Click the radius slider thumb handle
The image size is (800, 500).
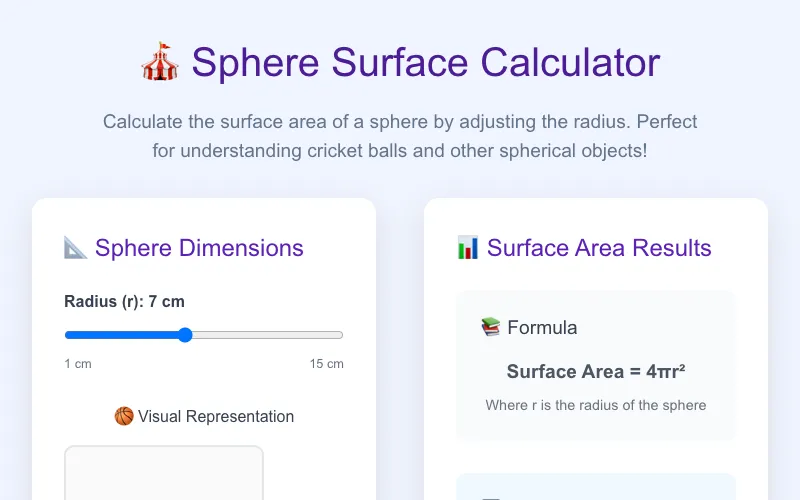tap(185, 335)
